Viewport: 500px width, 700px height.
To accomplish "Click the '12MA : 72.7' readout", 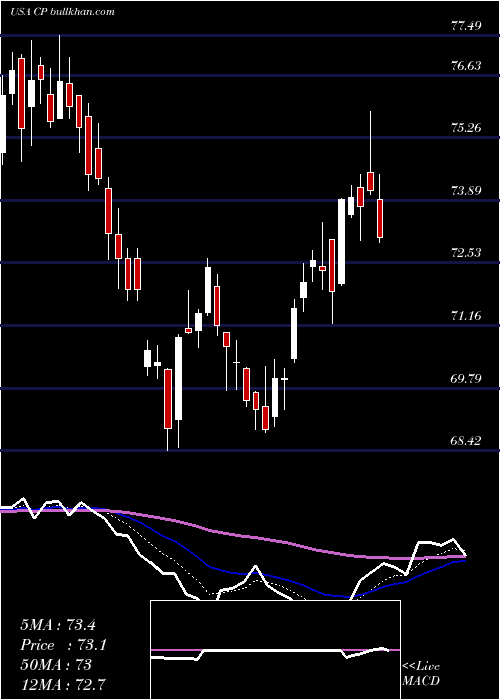I will coord(63,684).
